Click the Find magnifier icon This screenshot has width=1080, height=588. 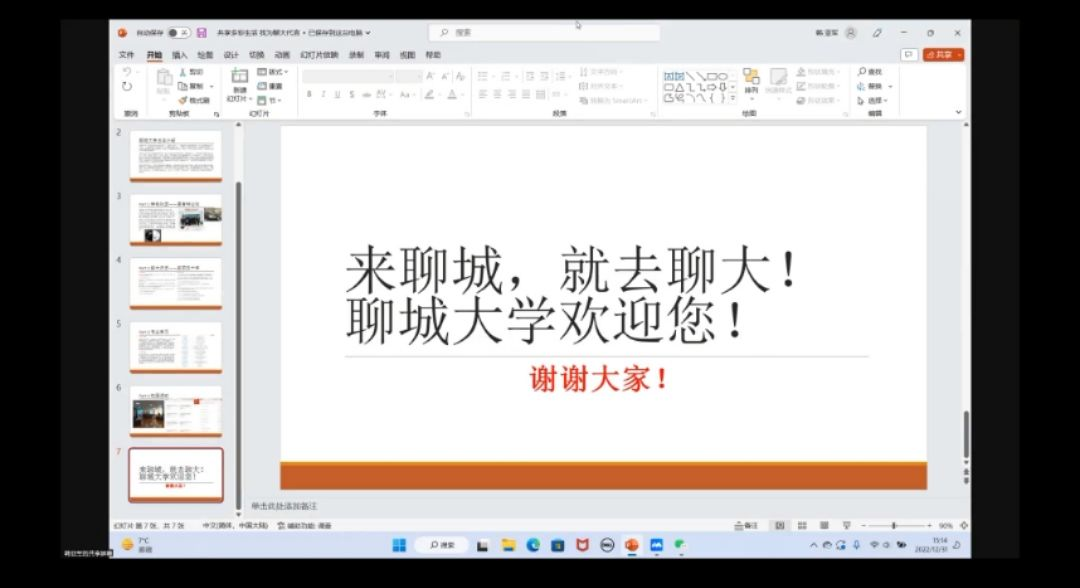tap(862, 72)
